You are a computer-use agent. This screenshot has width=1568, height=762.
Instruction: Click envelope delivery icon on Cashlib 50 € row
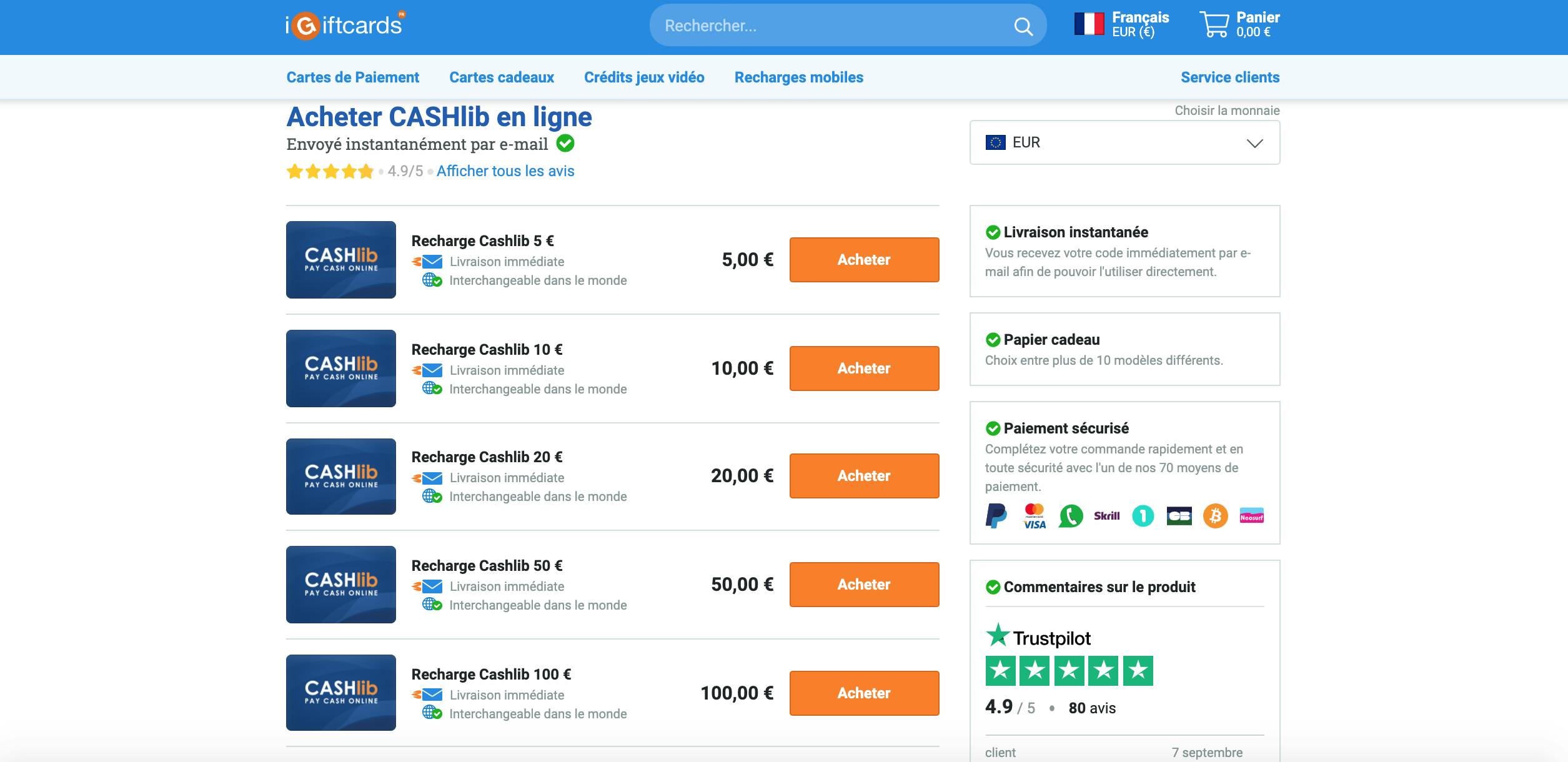click(x=427, y=586)
